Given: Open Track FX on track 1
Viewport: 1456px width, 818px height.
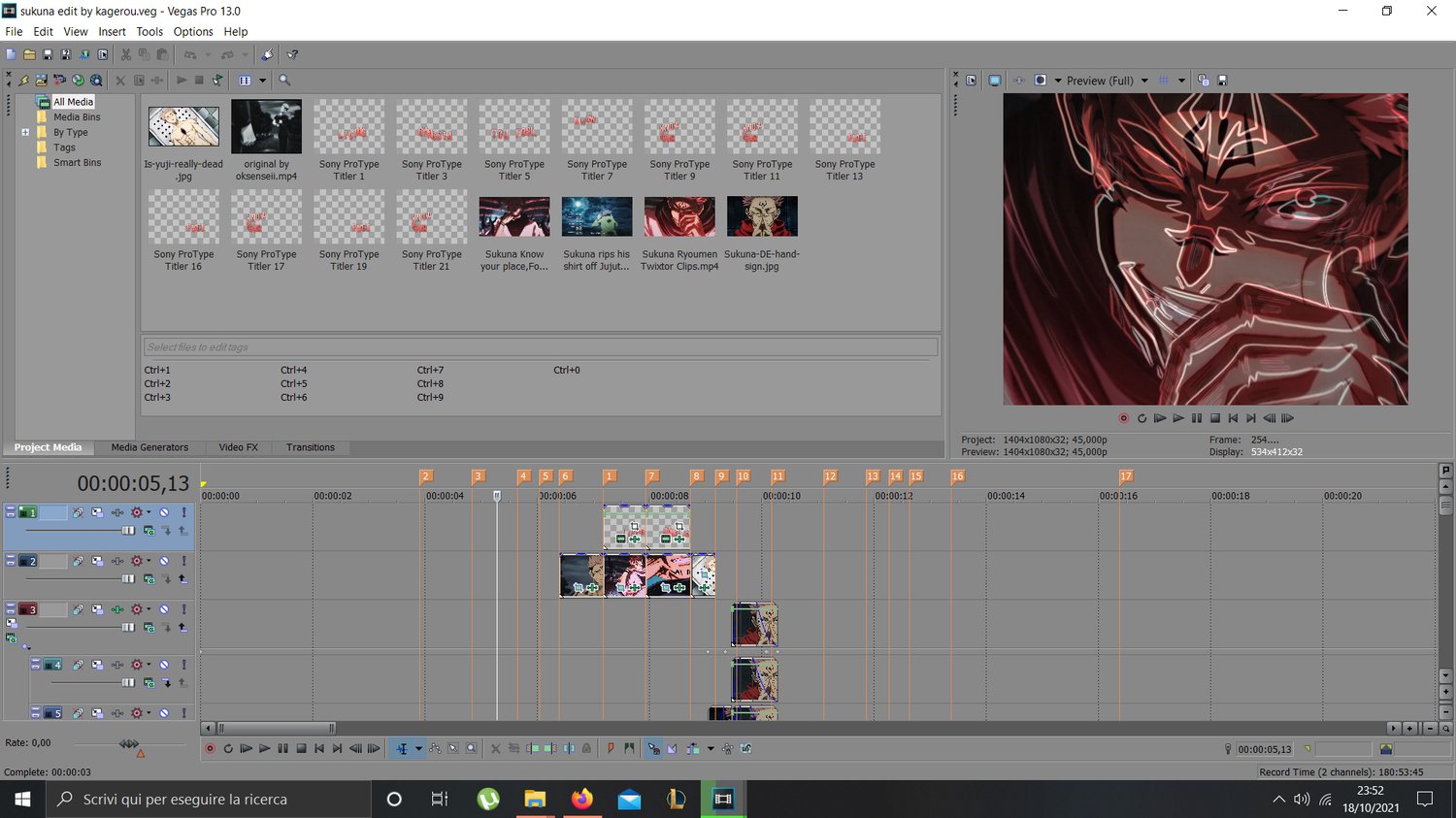Looking at the screenshot, I should point(117,512).
